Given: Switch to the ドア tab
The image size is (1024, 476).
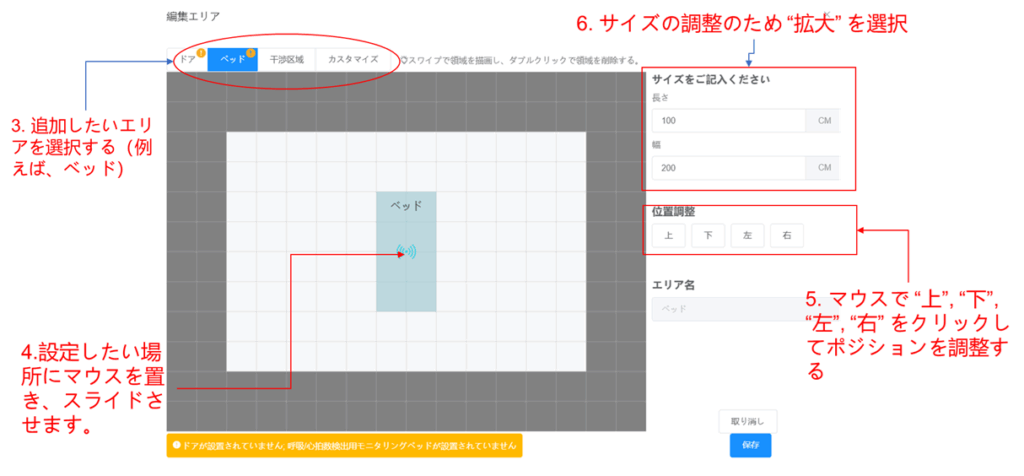Looking at the screenshot, I should click(187, 60).
